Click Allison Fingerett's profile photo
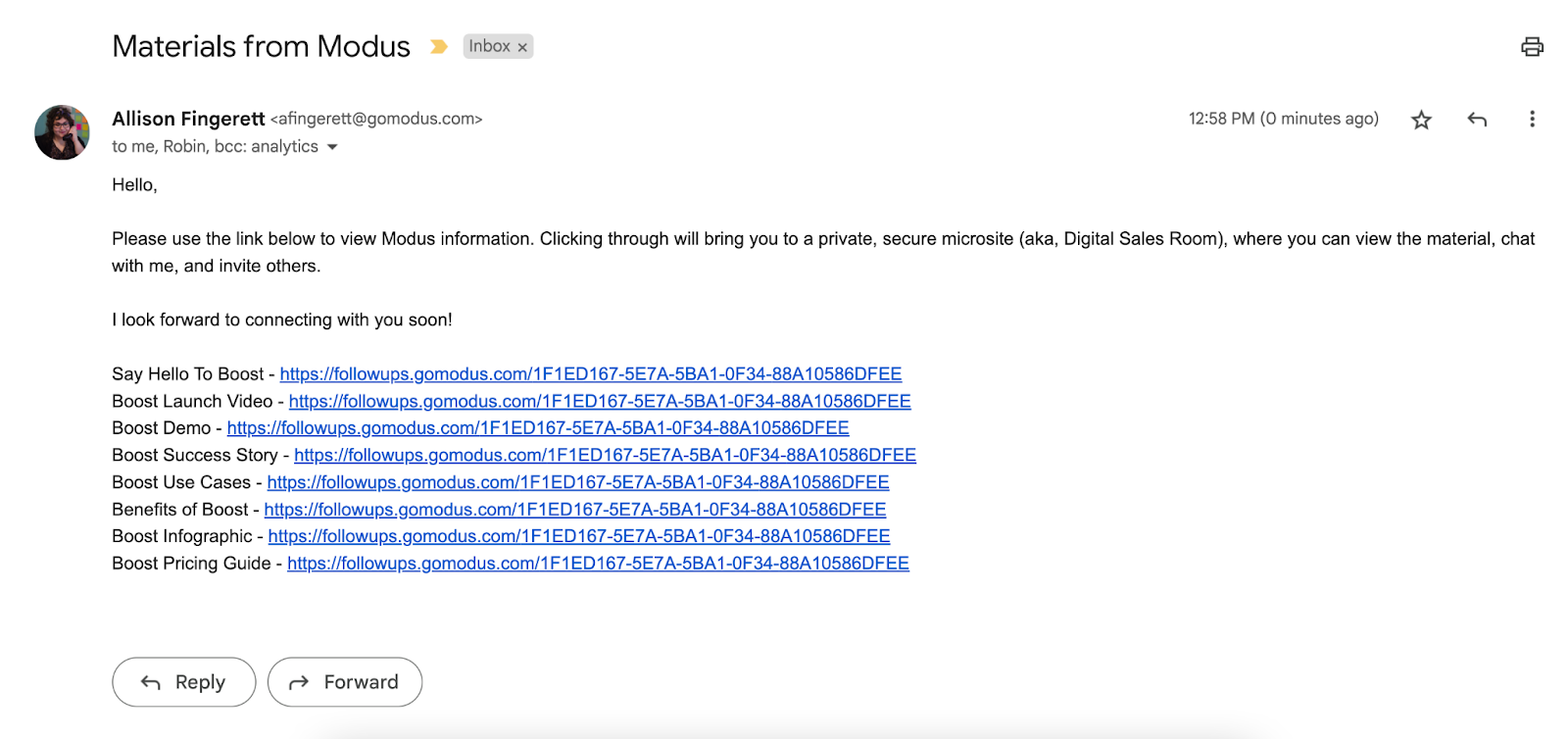The width and height of the screenshot is (1568, 739). tap(62, 132)
